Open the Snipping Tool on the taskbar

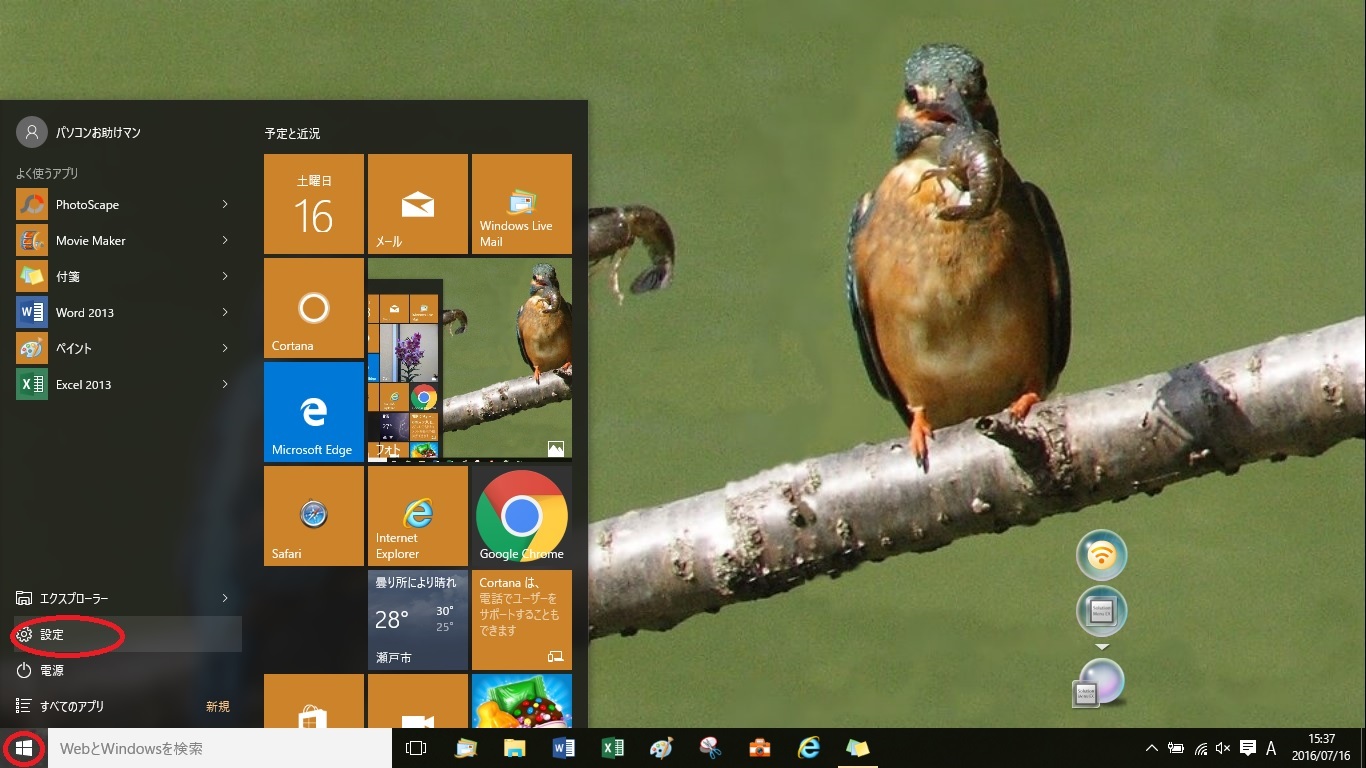711,748
